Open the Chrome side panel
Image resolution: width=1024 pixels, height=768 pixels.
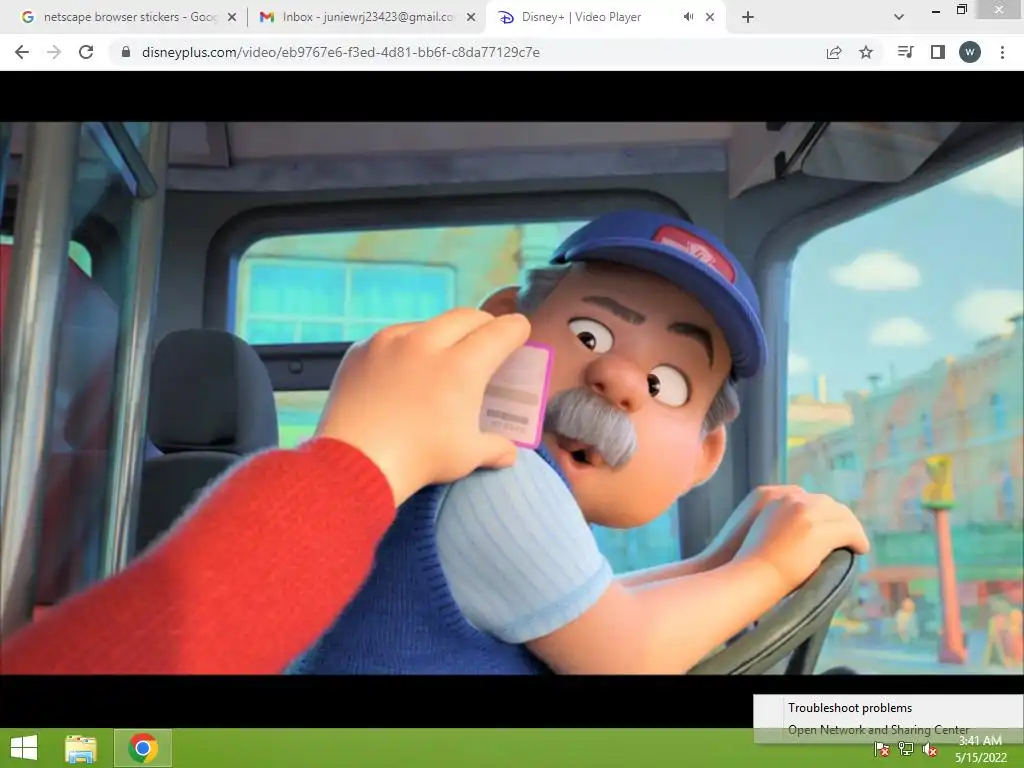coord(938,52)
